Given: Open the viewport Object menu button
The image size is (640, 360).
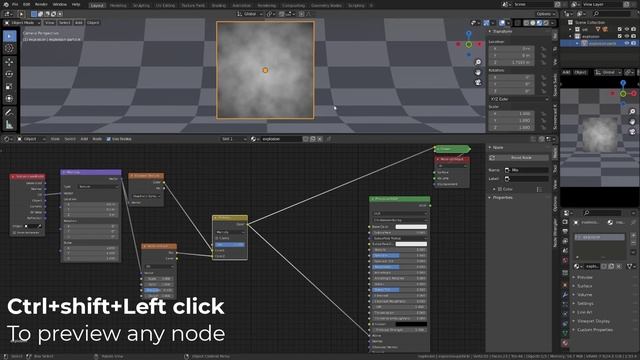Looking at the screenshot, I should (93, 23).
